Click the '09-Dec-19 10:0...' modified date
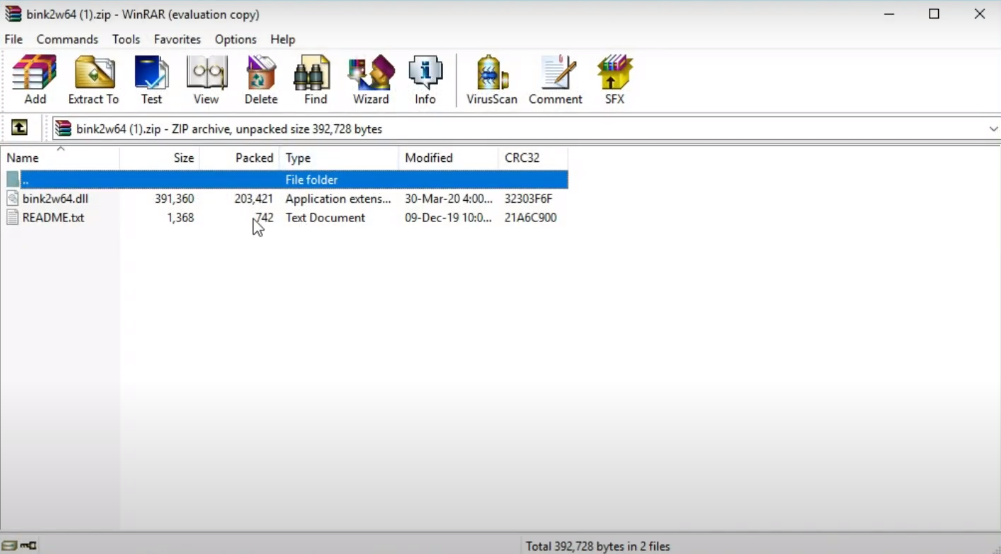This screenshot has height=554, width=1001. coord(448,218)
